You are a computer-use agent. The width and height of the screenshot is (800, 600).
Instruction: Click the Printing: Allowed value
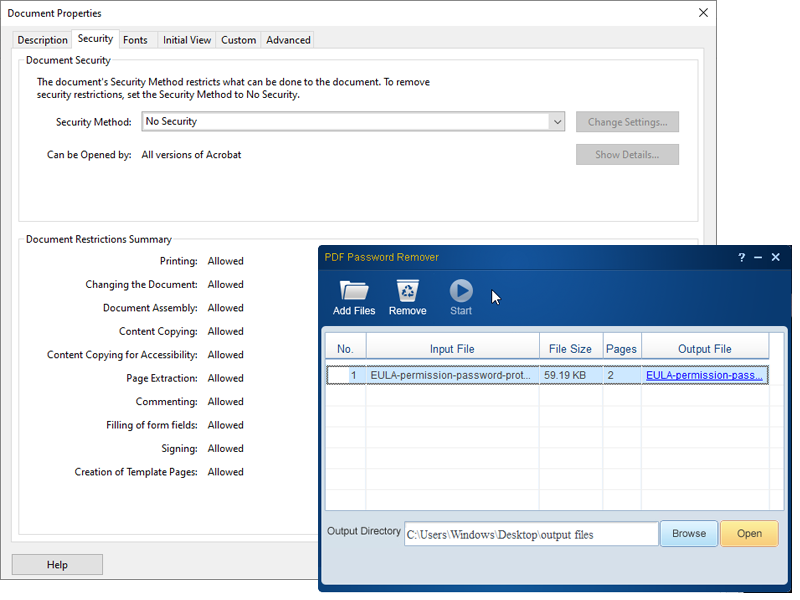pyautogui.click(x=226, y=261)
